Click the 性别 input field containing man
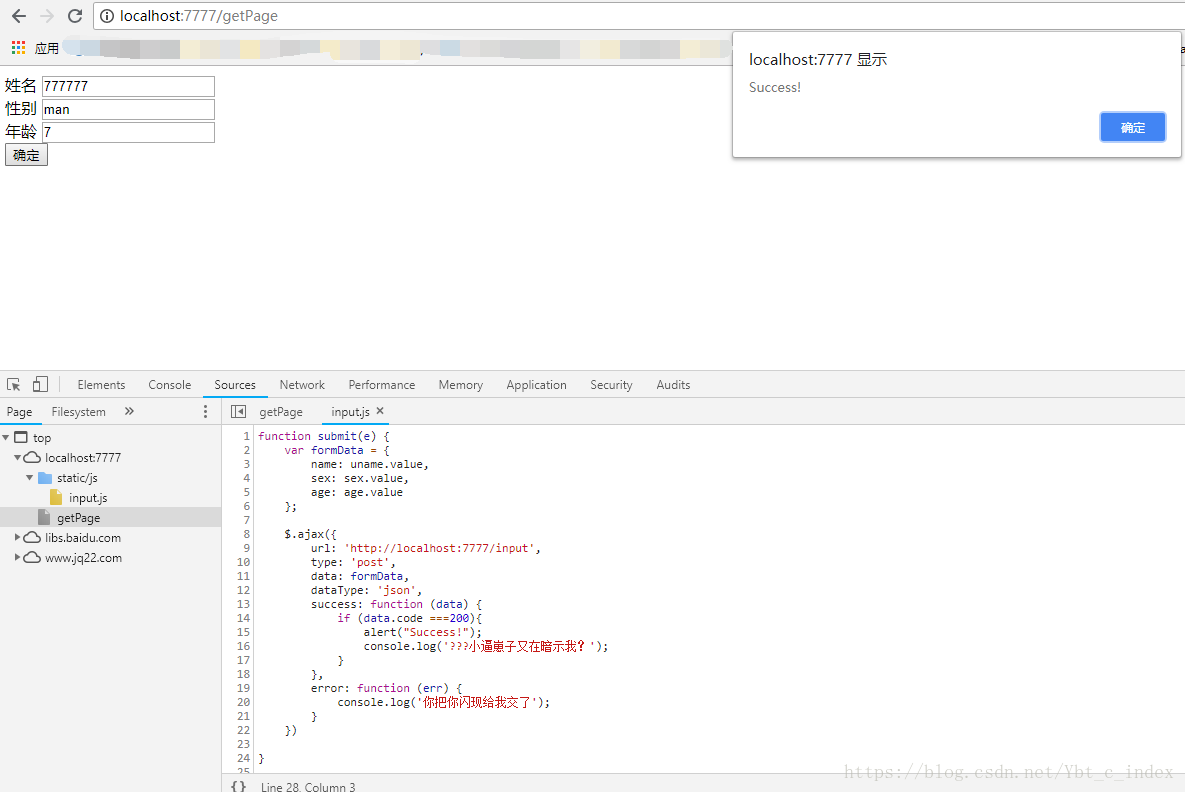The image size is (1185, 792). 128,110
